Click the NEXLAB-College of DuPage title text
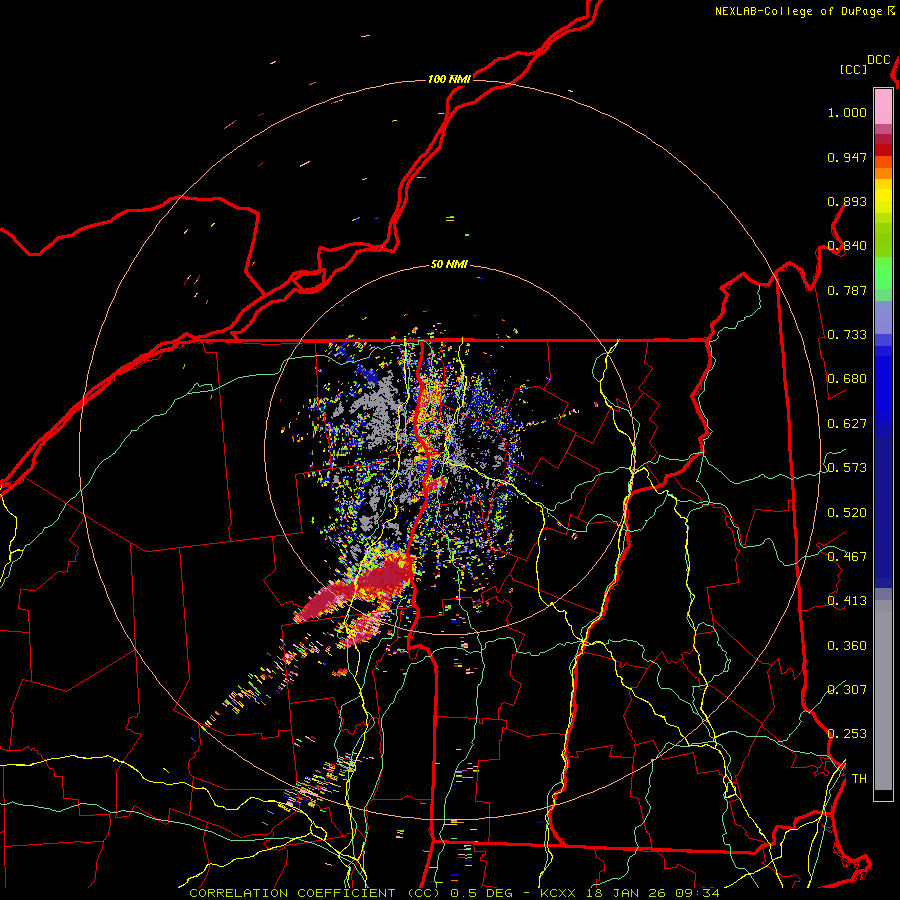 point(799,11)
